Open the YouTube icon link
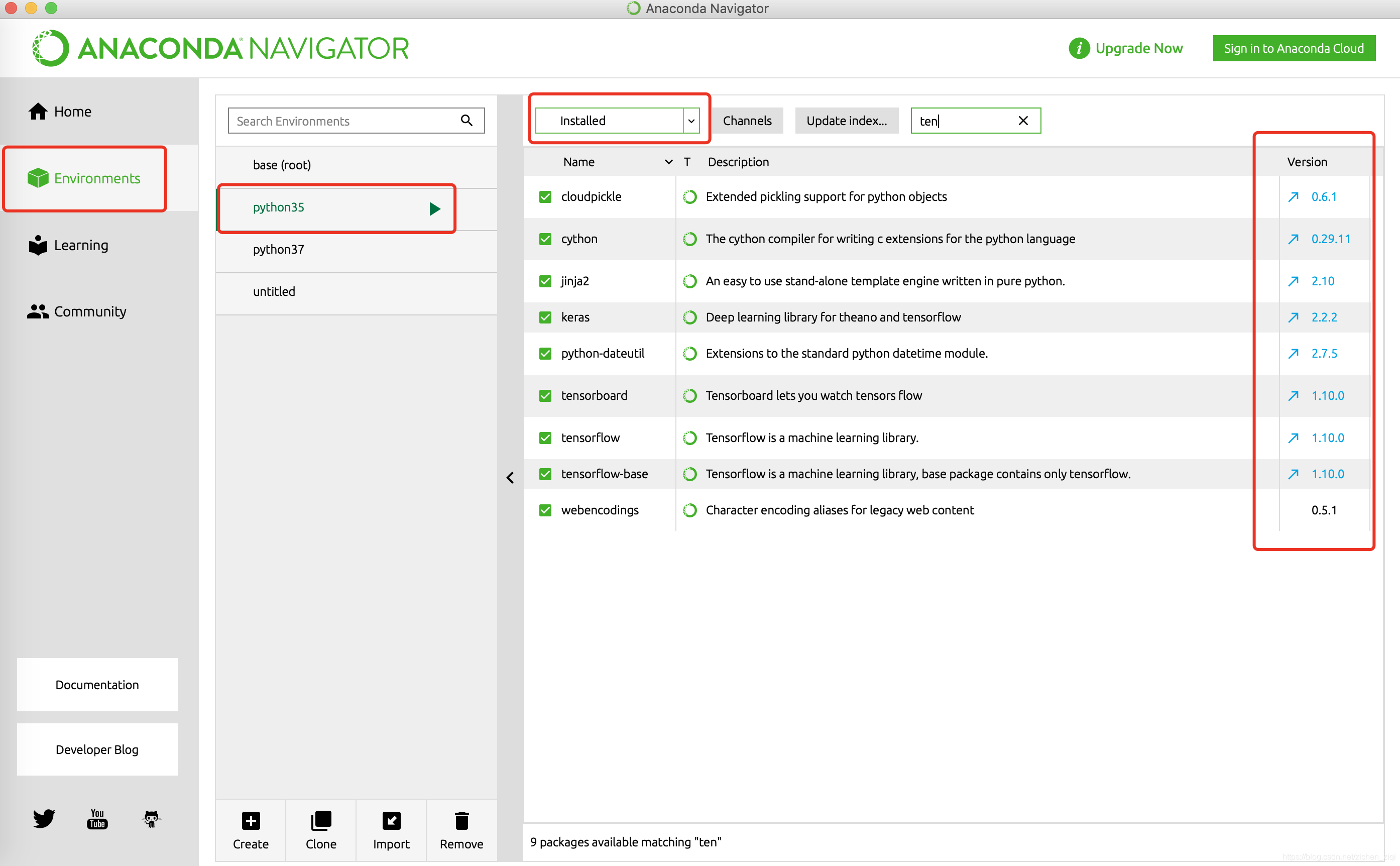This screenshot has width=1400, height=866. [x=97, y=818]
